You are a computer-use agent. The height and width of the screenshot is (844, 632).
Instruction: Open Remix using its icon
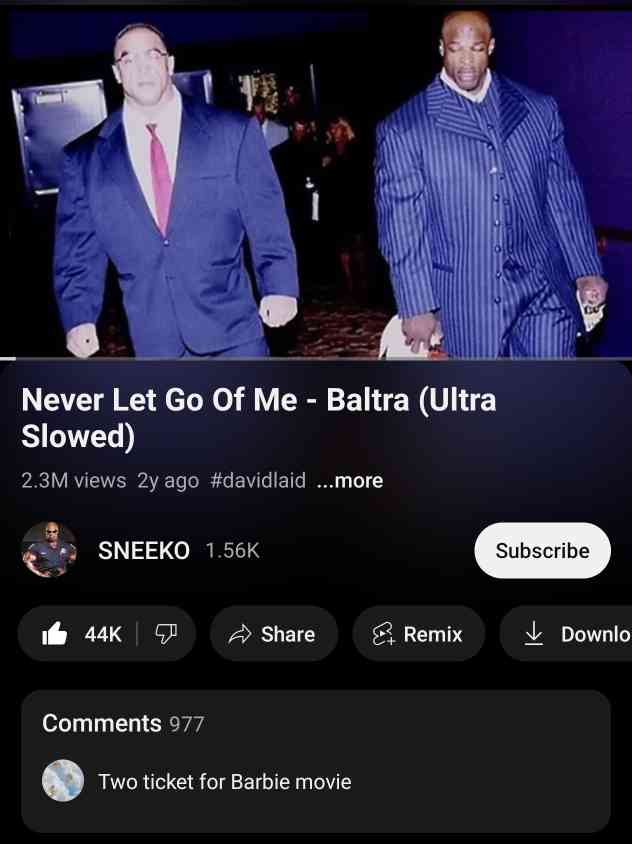click(383, 634)
